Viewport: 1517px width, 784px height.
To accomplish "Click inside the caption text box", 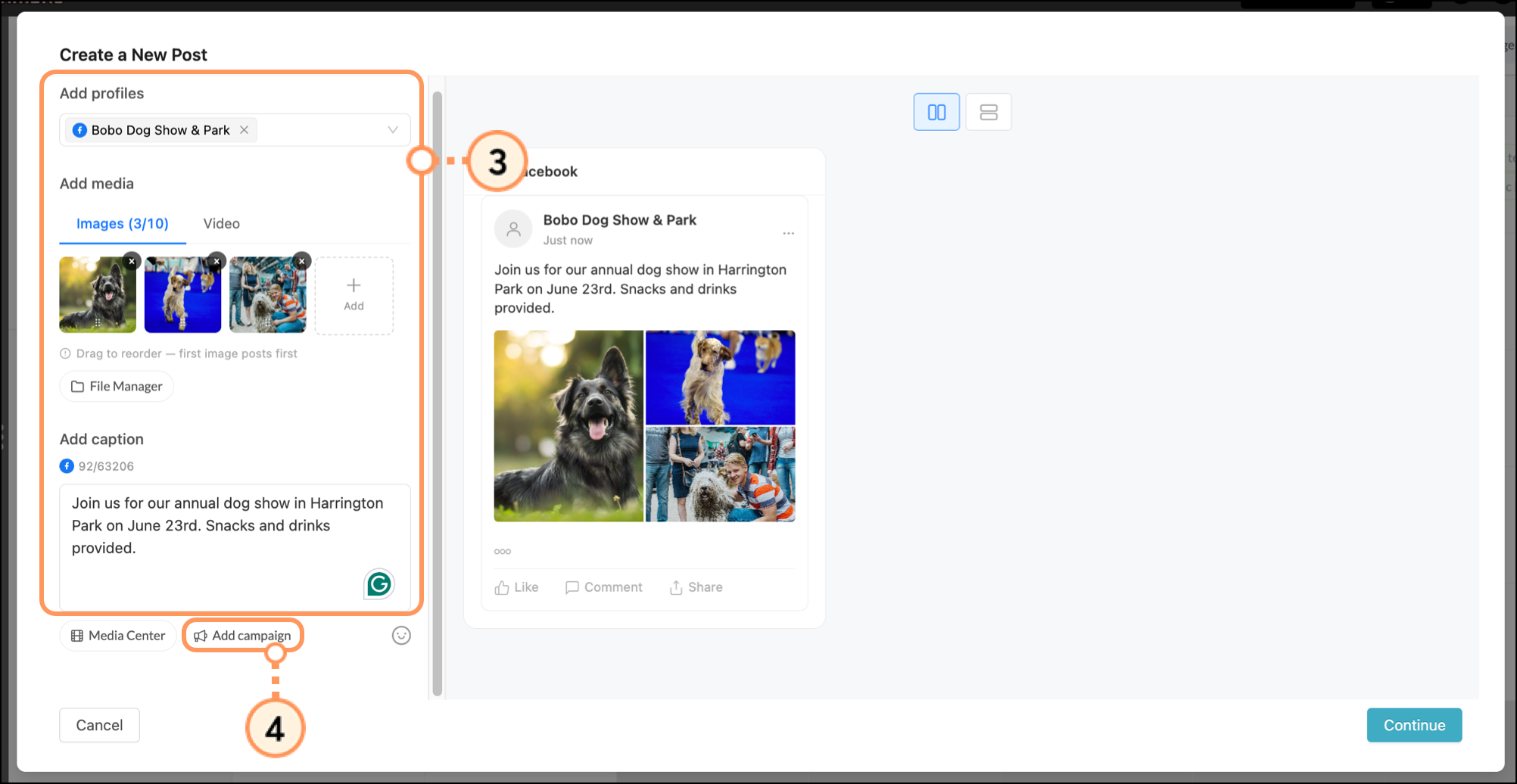I will tap(235, 546).
